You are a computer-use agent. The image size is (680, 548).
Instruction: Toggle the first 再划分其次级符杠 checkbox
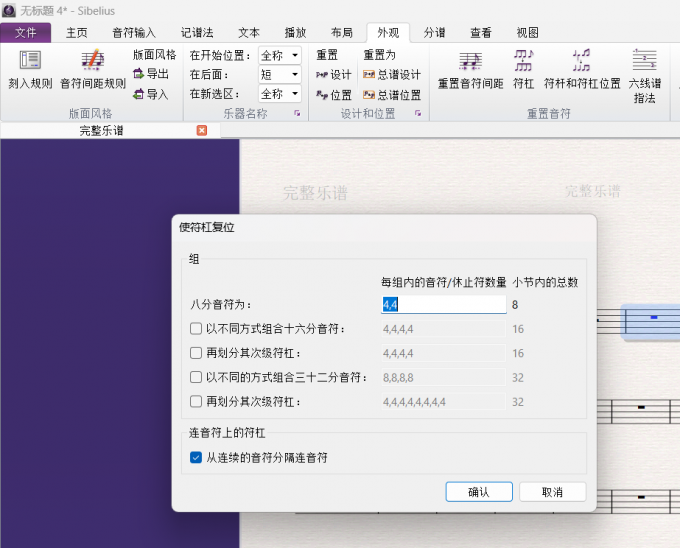[196, 353]
